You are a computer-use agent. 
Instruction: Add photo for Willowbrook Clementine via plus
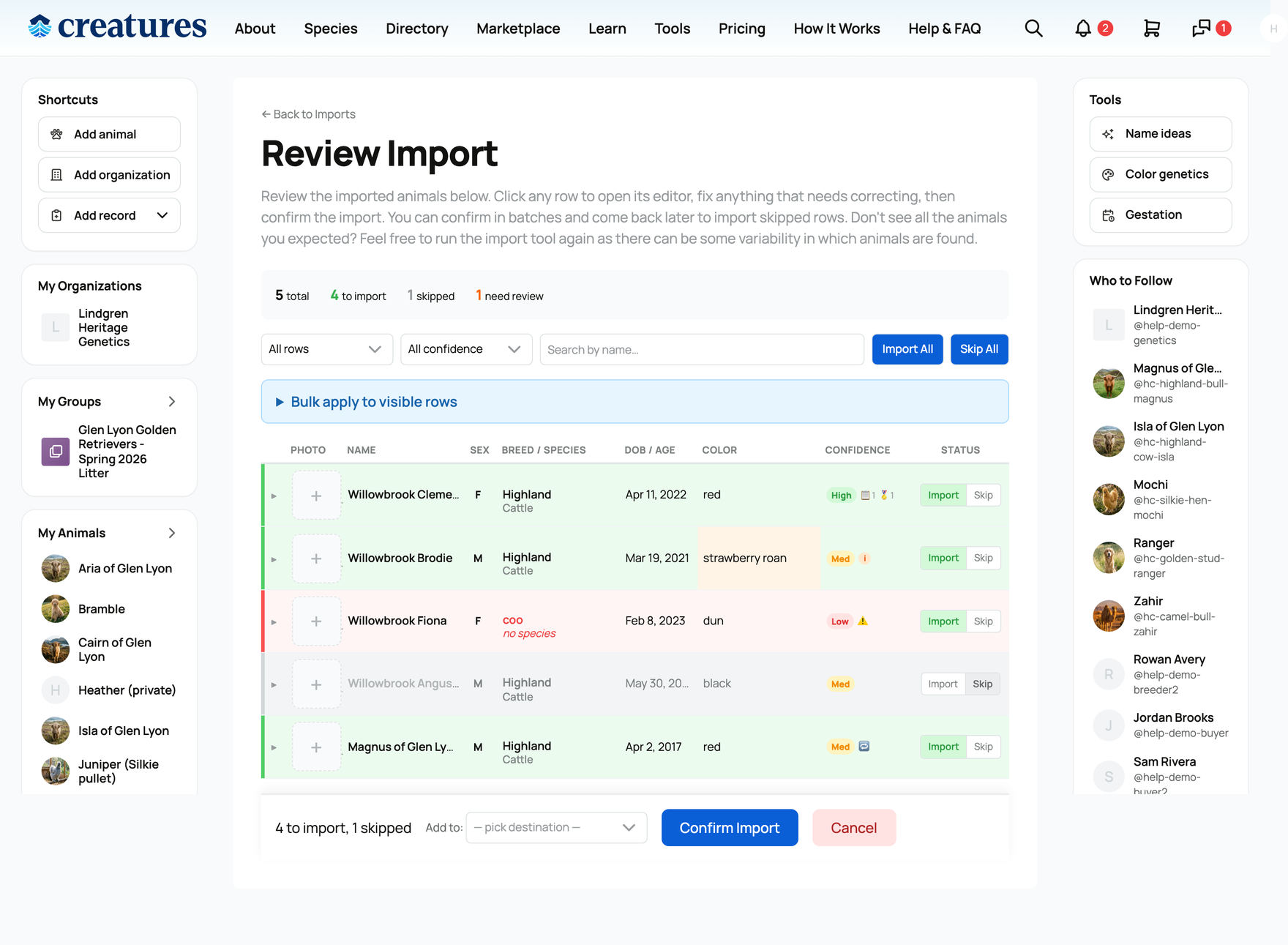[316, 496]
